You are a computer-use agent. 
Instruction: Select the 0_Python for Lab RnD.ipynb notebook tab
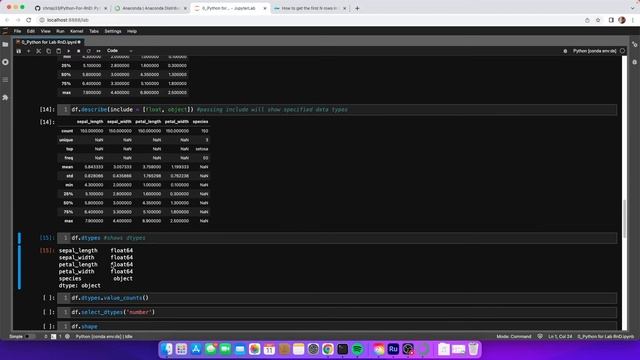tap(49, 42)
